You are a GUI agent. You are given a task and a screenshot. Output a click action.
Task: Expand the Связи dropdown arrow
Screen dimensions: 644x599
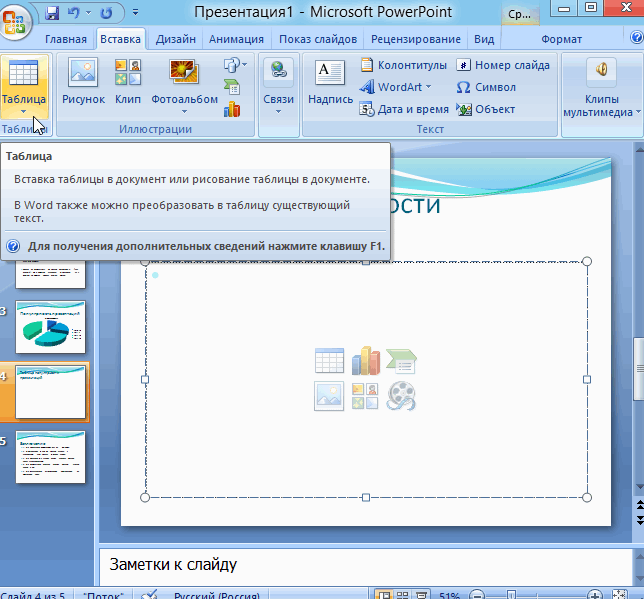pyautogui.click(x=278, y=111)
